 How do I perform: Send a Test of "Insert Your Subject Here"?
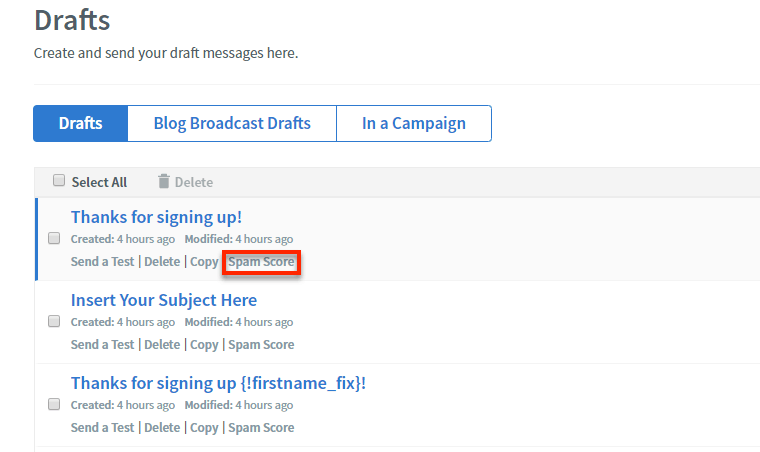[102, 345]
